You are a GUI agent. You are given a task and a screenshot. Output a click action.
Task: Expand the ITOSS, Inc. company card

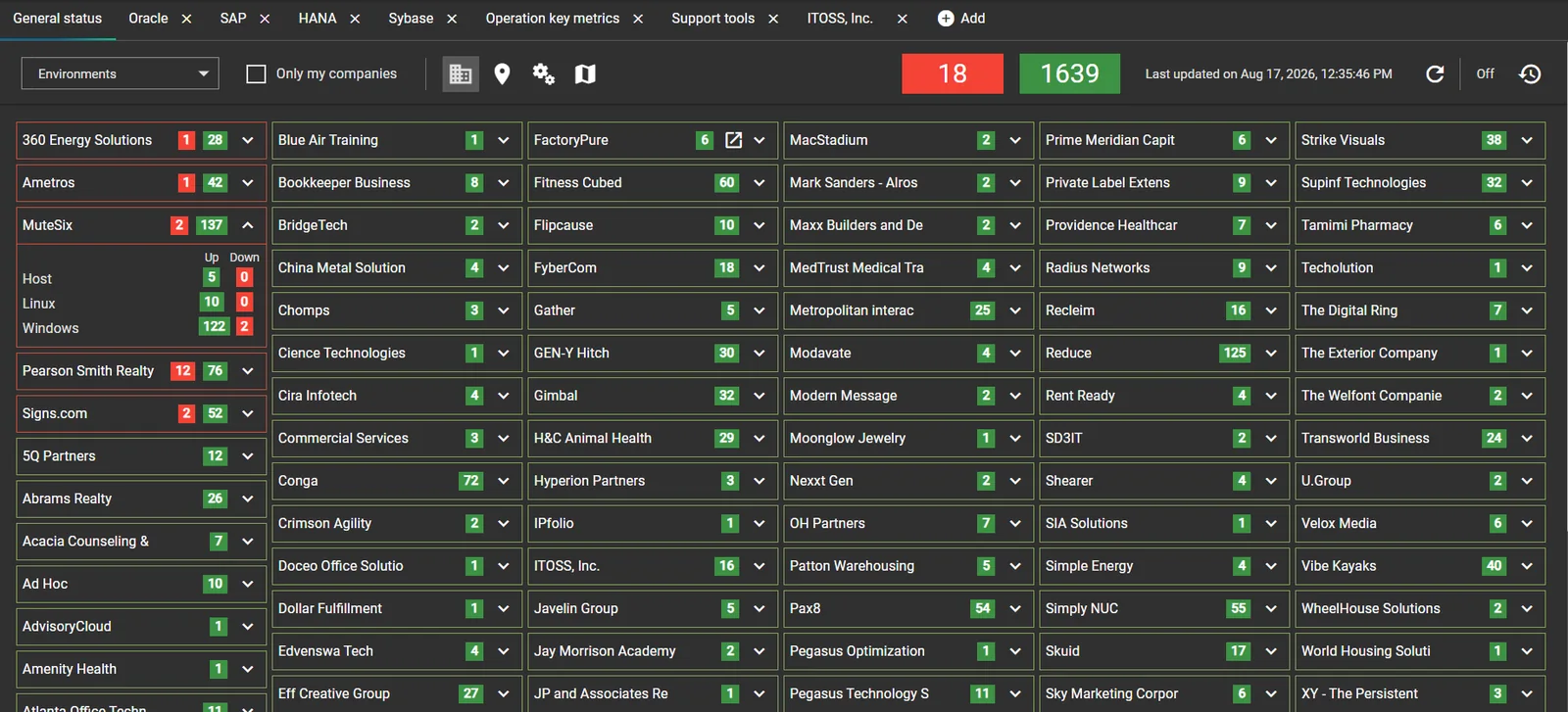[x=759, y=566]
